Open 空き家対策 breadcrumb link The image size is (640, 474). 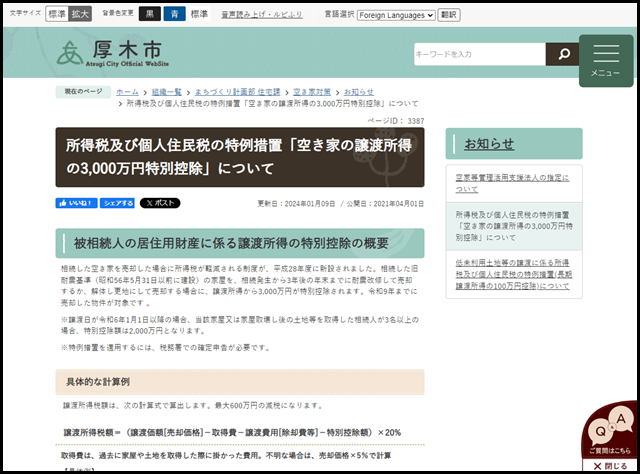click(312, 92)
